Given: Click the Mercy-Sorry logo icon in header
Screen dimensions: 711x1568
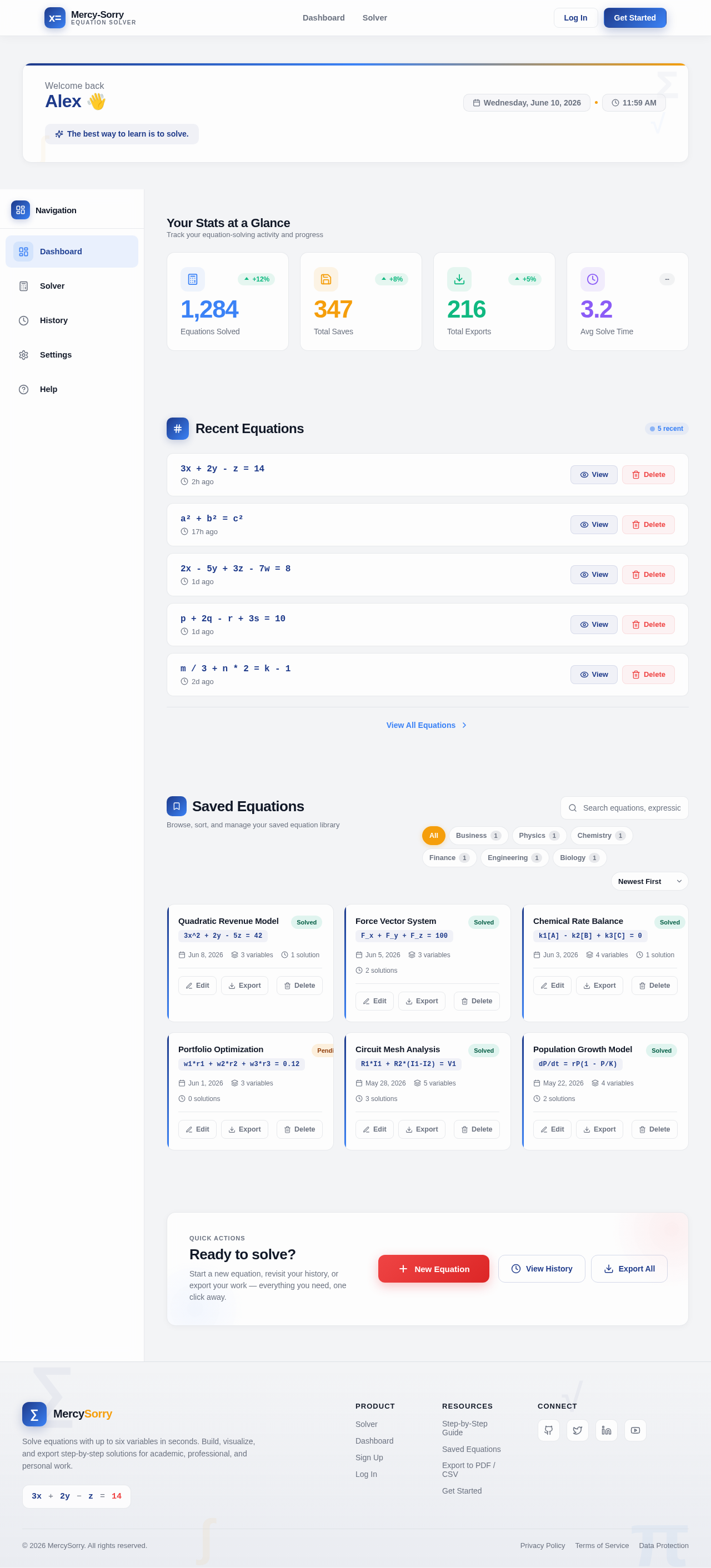Looking at the screenshot, I should point(55,18).
